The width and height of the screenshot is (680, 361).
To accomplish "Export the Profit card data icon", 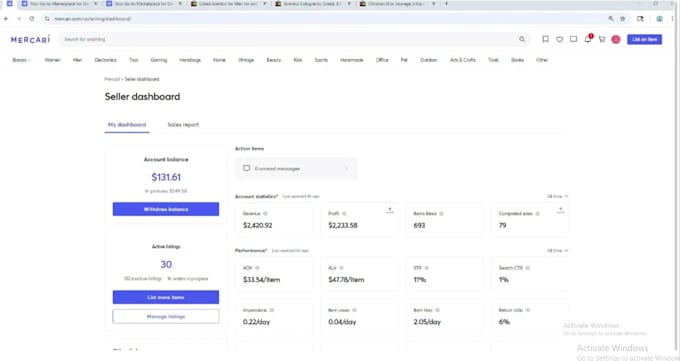I will 390,210.
